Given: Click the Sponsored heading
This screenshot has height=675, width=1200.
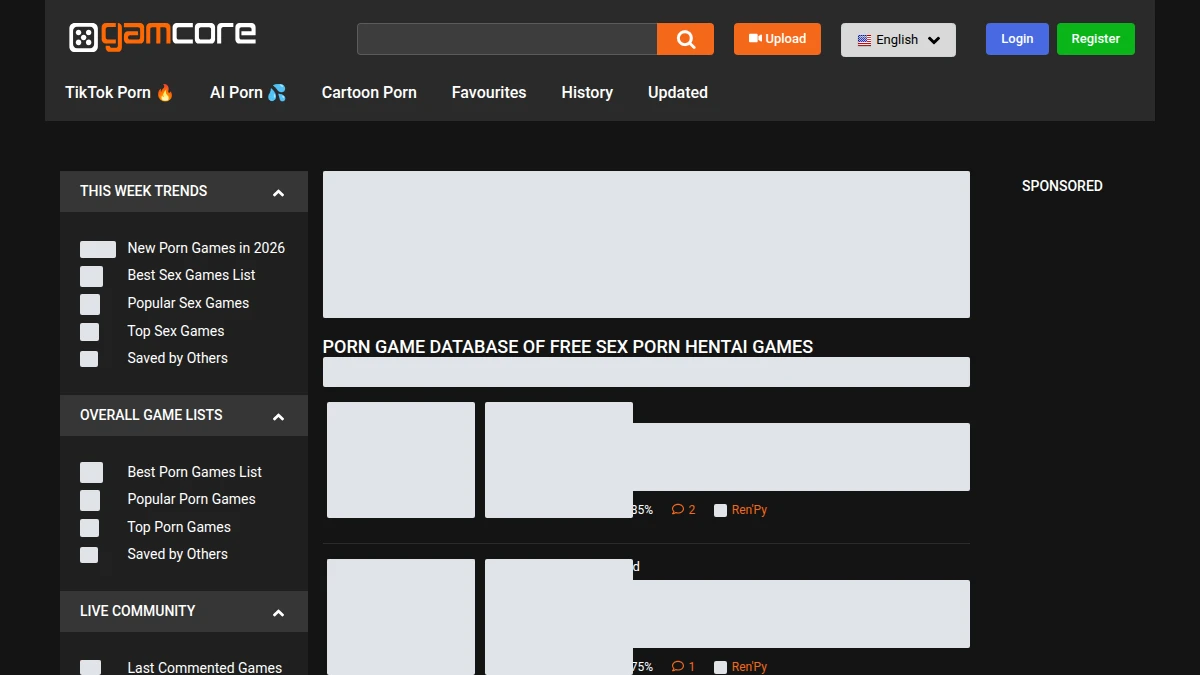Looking at the screenshot, I should (x=1062, y=186).
